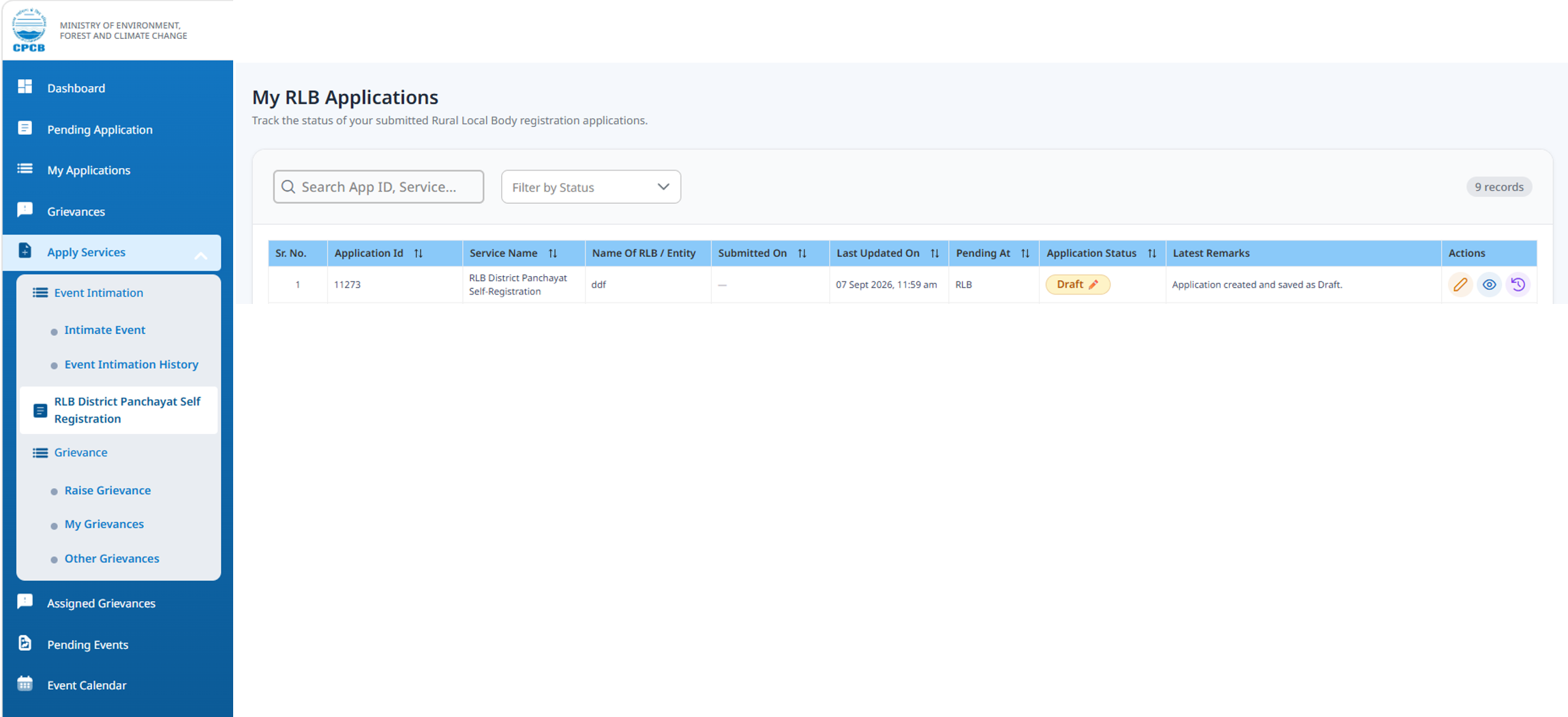Click the 9 records badge
1568x717 pixels.
coord(1498,187)
